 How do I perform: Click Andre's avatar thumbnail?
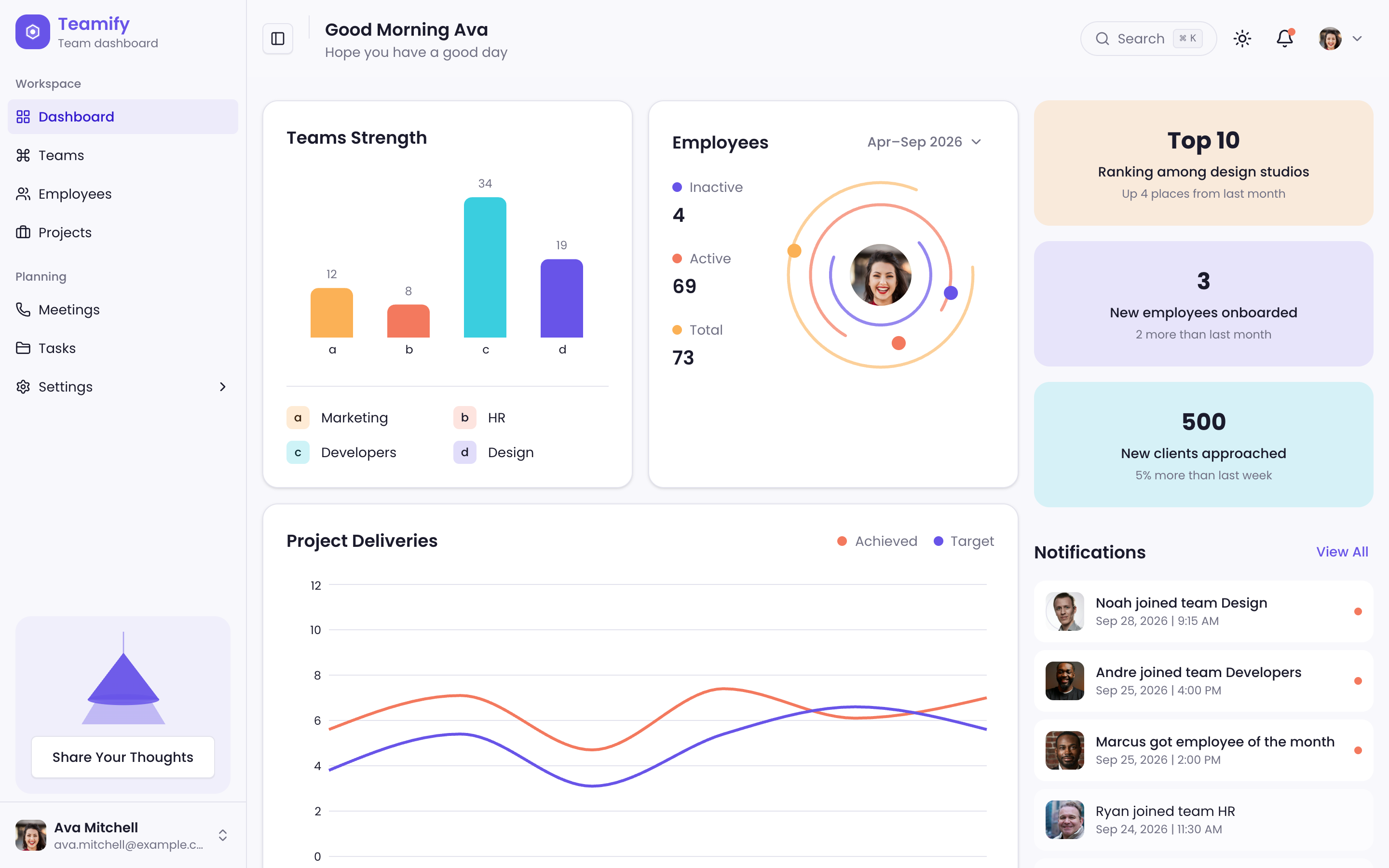1065,680
